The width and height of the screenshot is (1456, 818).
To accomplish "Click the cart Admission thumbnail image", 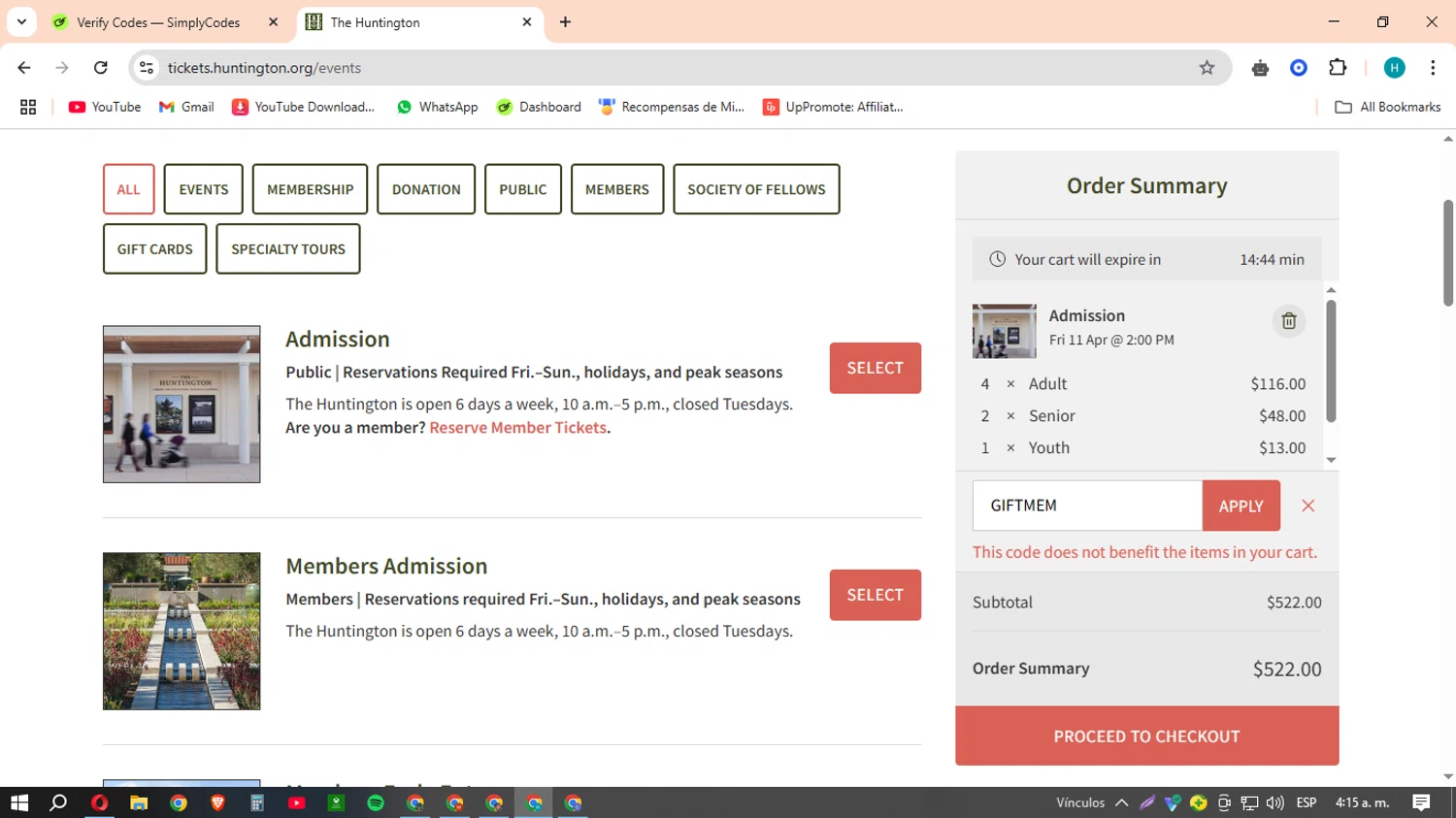I will click(1004, 331).
